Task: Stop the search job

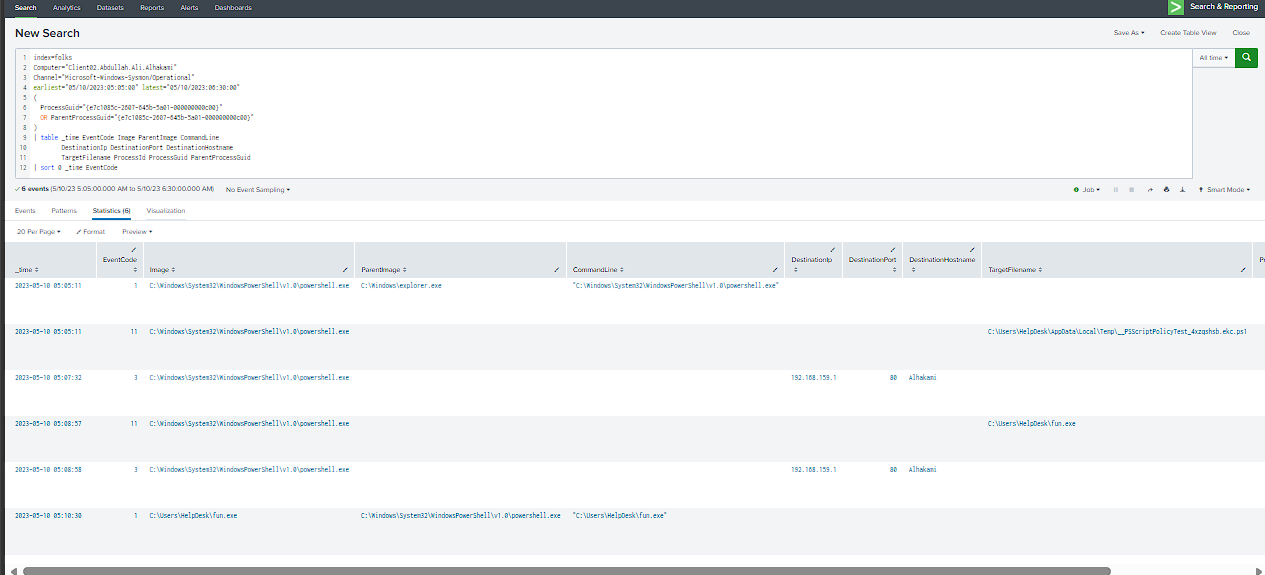Action: (1132, 189)
